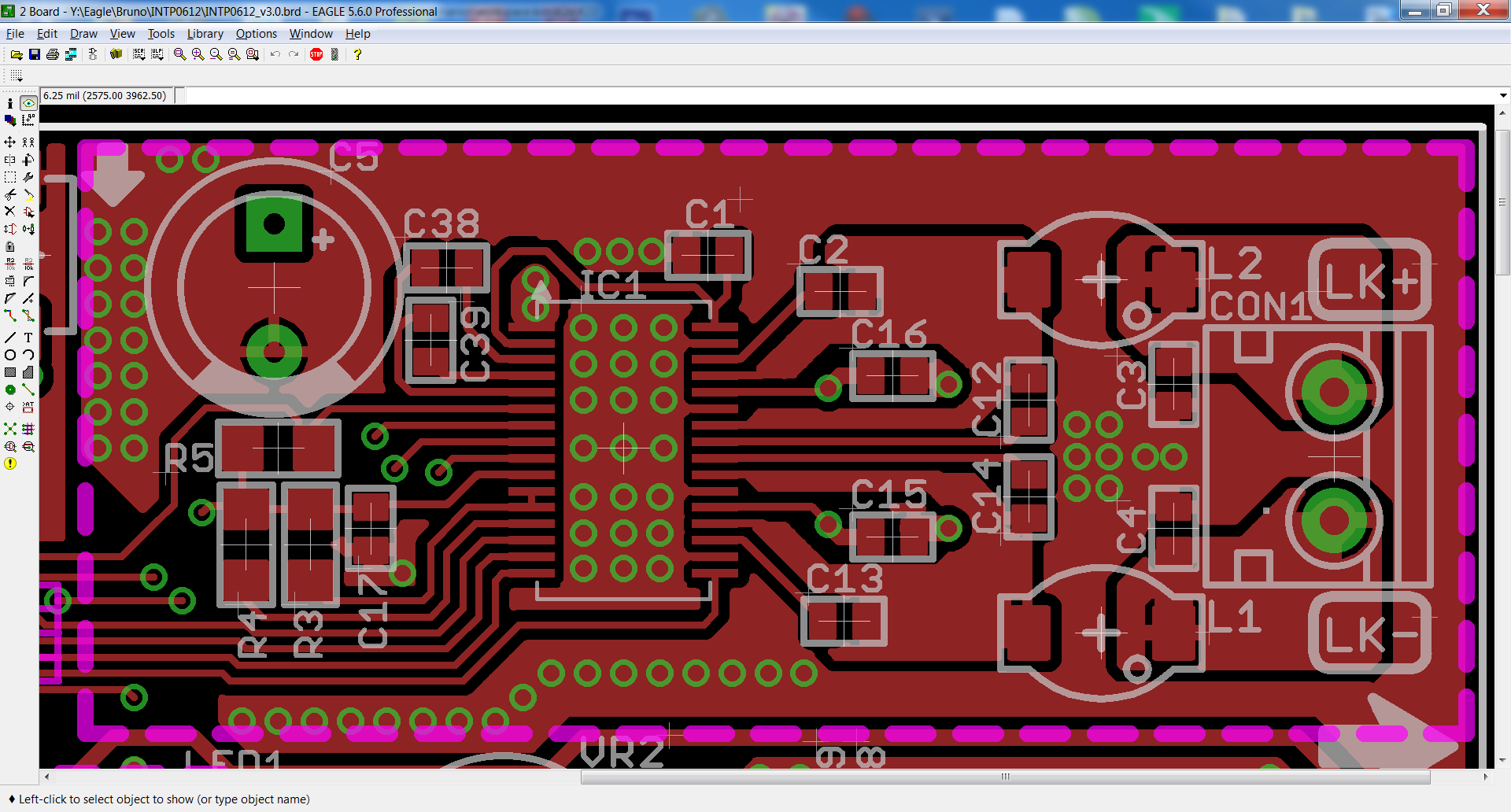The height and width of the screenshot is (812, 1511).
Task: Select the Arc tool
Action: click(x=28, y=355)
